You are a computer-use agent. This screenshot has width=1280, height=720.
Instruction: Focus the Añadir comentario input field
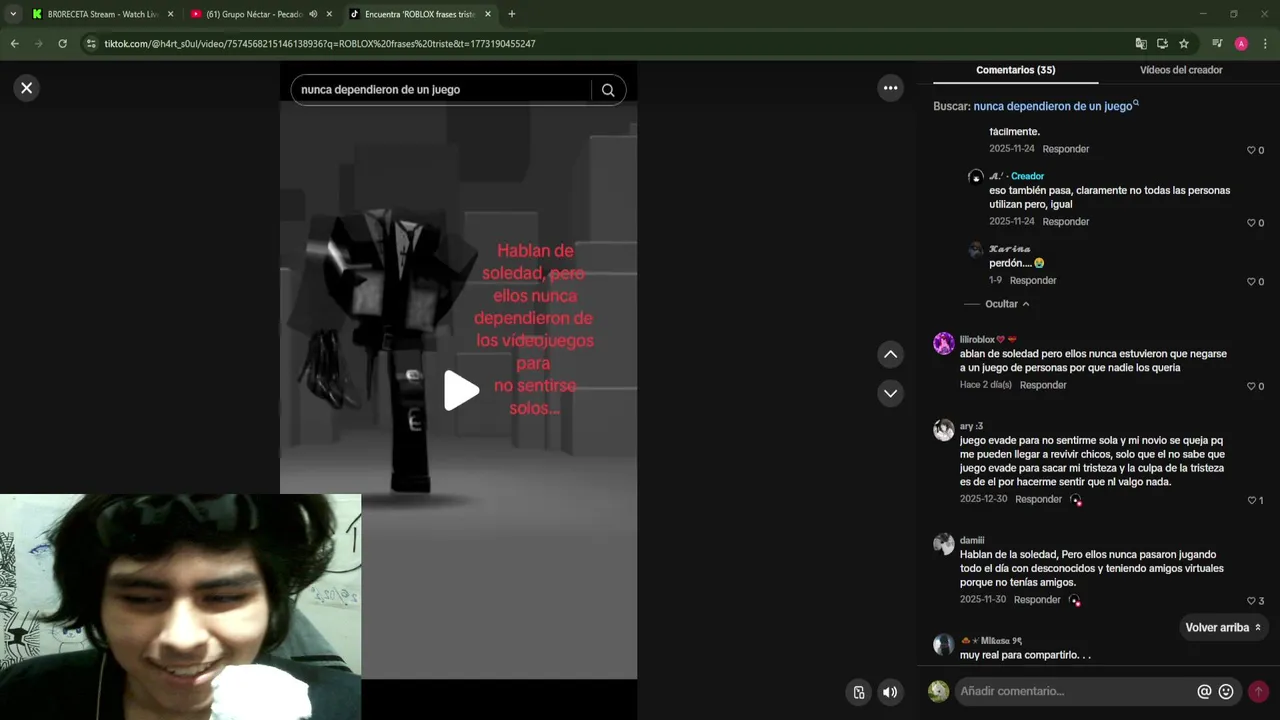coord(1075,691)
